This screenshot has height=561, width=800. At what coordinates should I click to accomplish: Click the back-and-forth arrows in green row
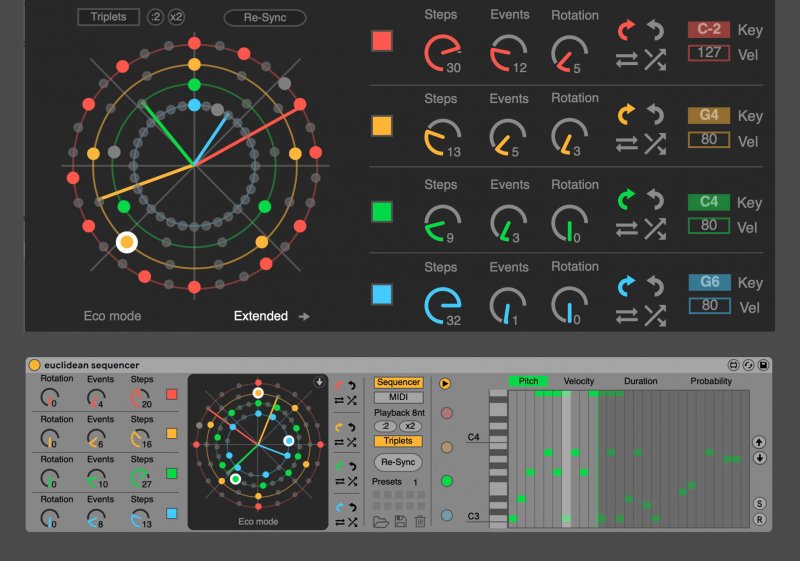pyautogui.click(x=627, y=228)
